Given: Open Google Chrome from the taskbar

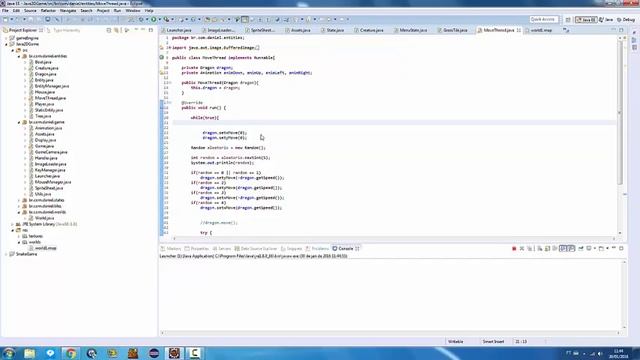Looking at the screenshot, I should click(x=71, y=353).
